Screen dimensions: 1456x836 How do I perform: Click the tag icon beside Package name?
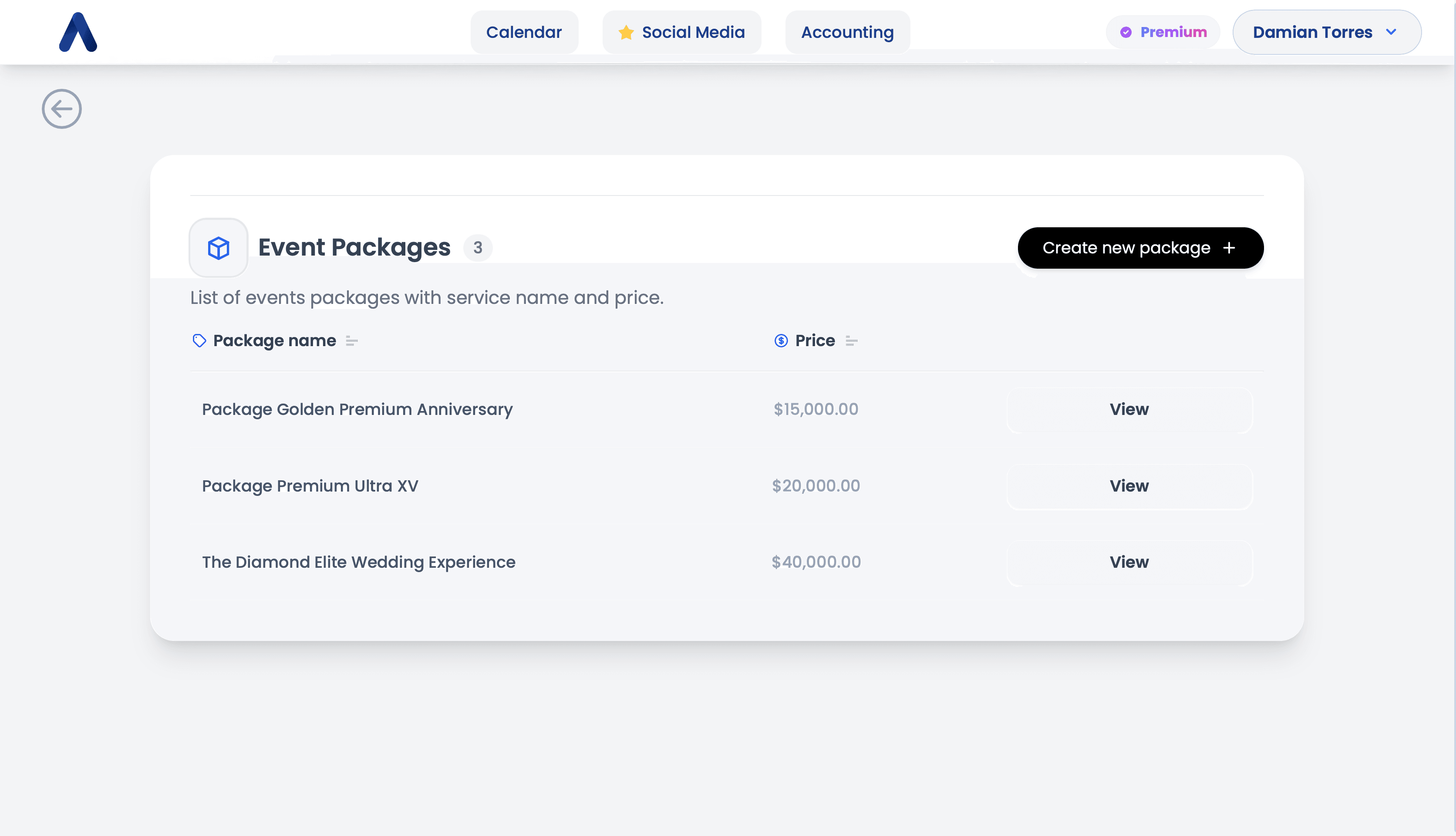click(x=199, y=340)
